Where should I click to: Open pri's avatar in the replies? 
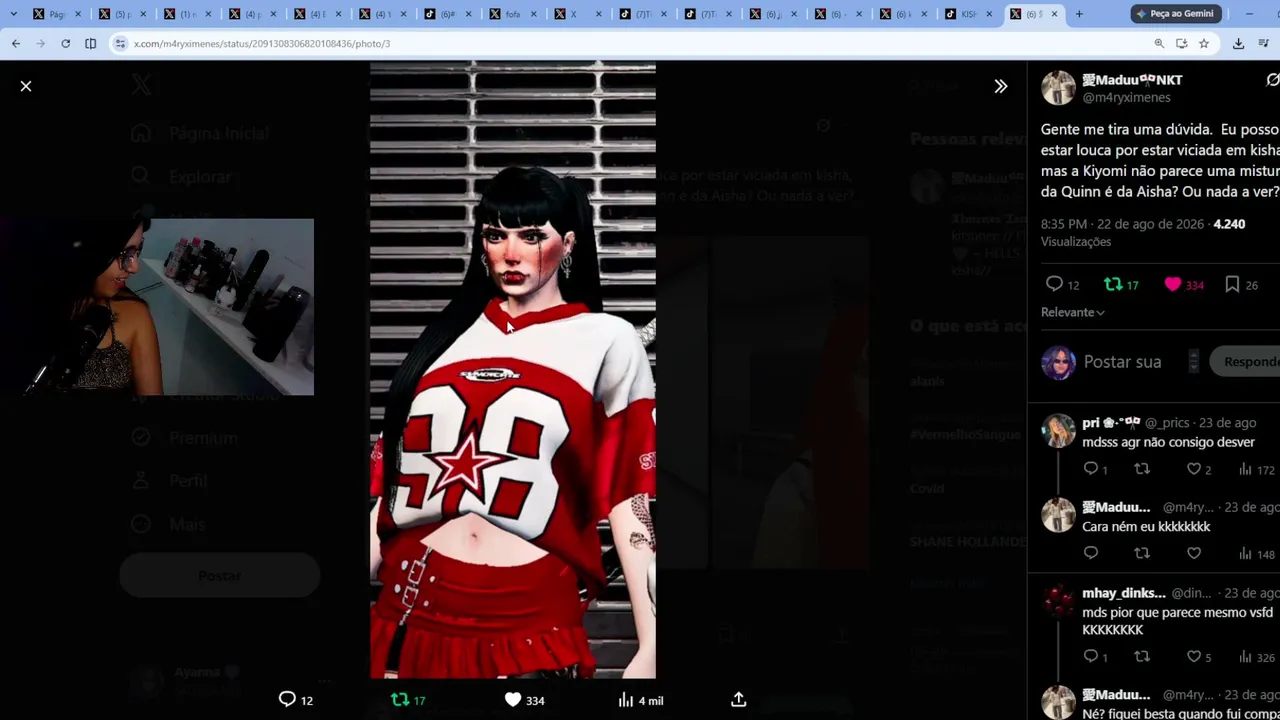1058,431
